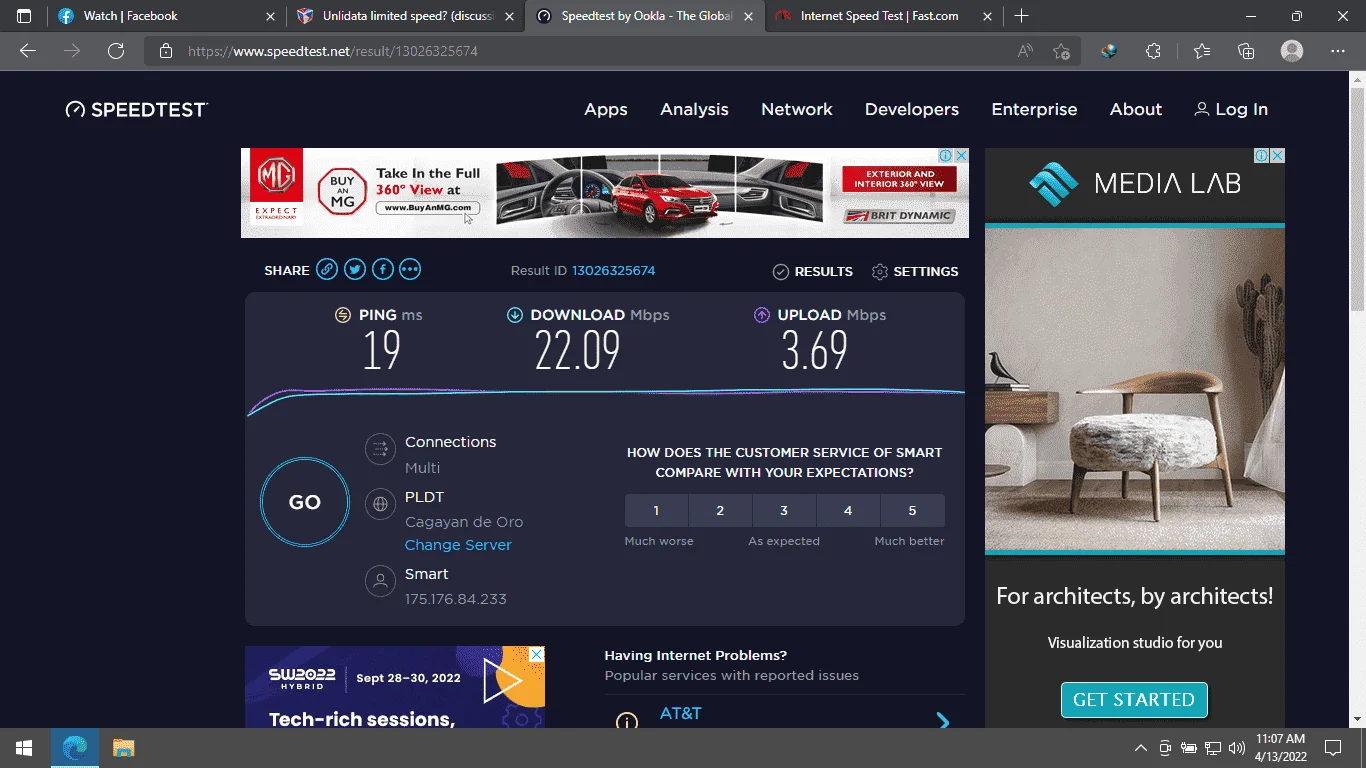Open the Apps menu on Speedtest
The height and width of the screenshot is (768, 1366).
[x=606, y=110]
